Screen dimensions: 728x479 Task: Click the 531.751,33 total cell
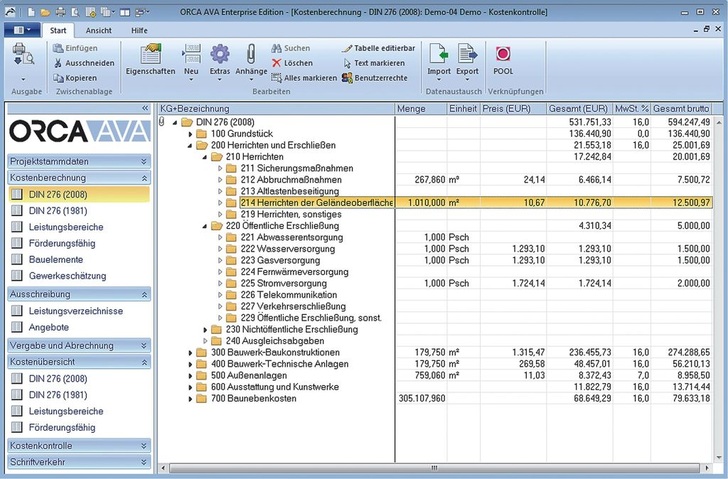tap(579, 122)
